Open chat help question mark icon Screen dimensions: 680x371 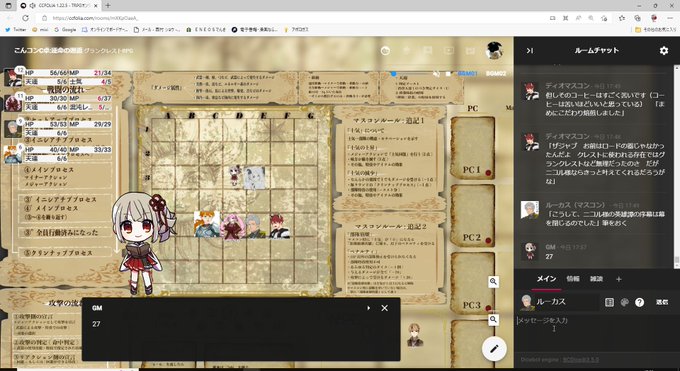pyautogui.click(x=639, y=302)
